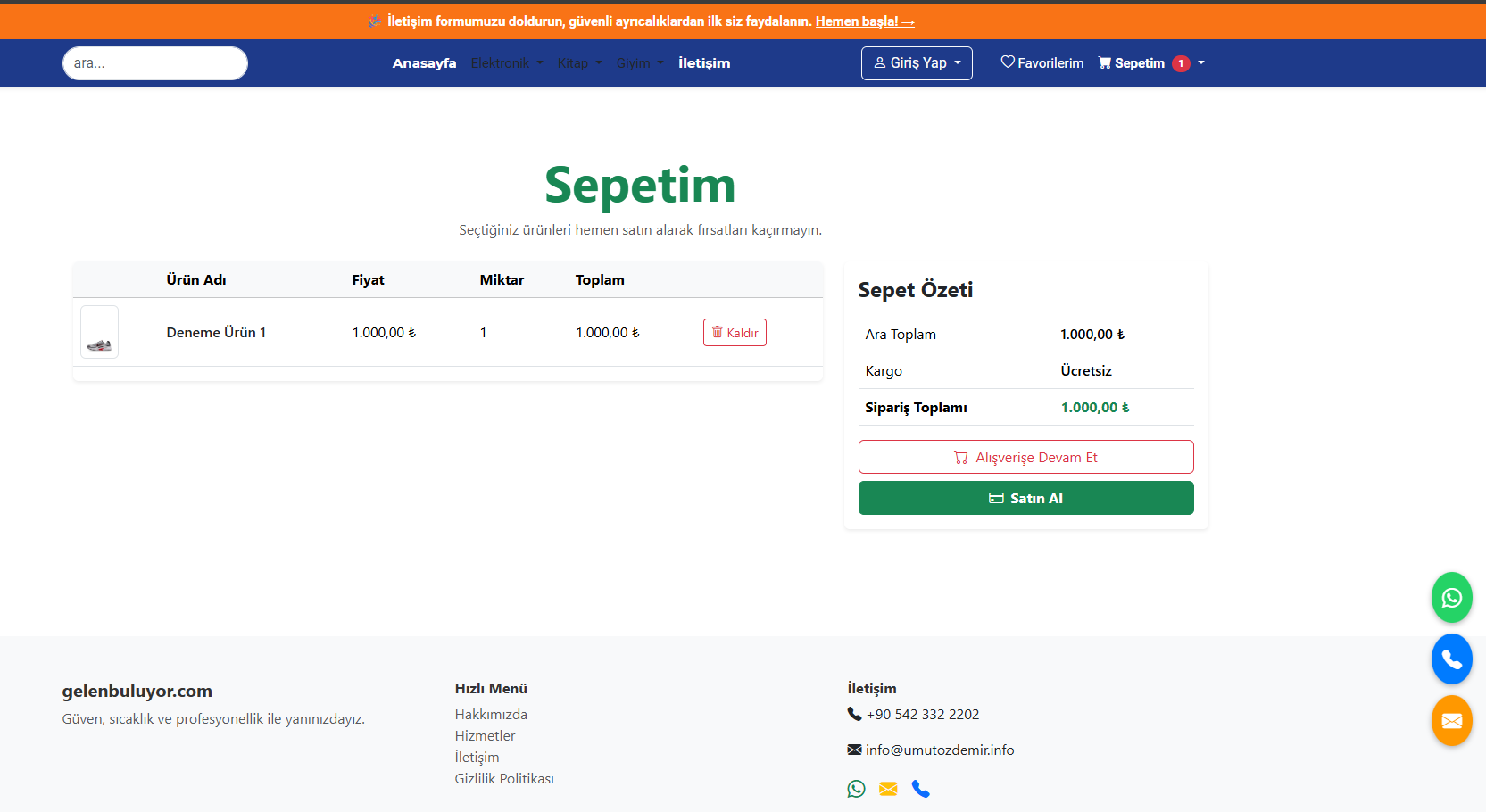
Task: Click the blue floating phone button
Action: click(x=1451, y=659)
